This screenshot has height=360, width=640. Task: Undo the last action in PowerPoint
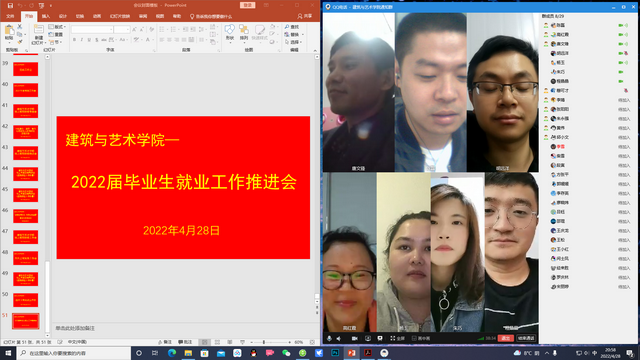20,5
